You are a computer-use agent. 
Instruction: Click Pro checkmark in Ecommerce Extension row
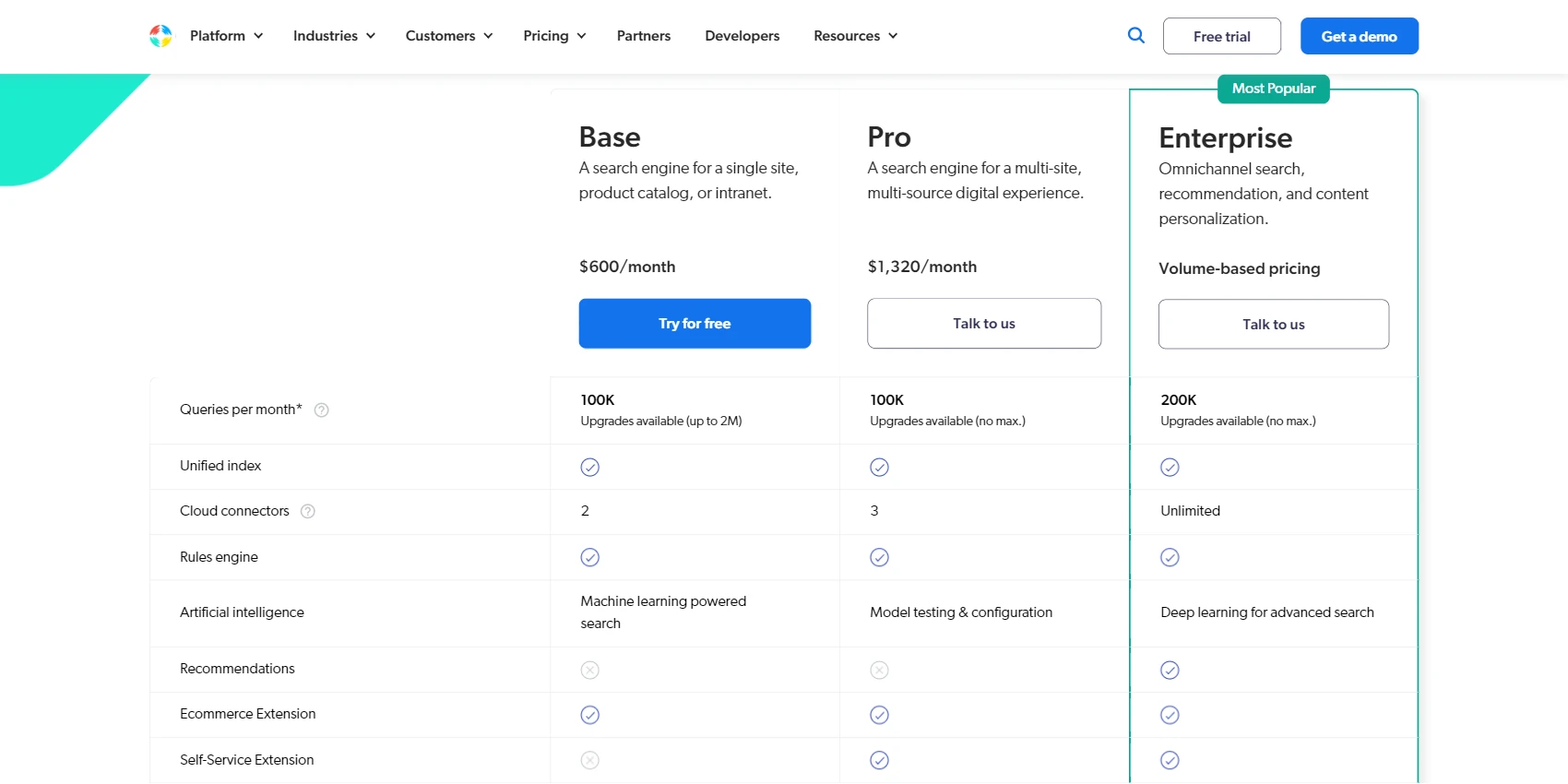click(x=880, y=715)
